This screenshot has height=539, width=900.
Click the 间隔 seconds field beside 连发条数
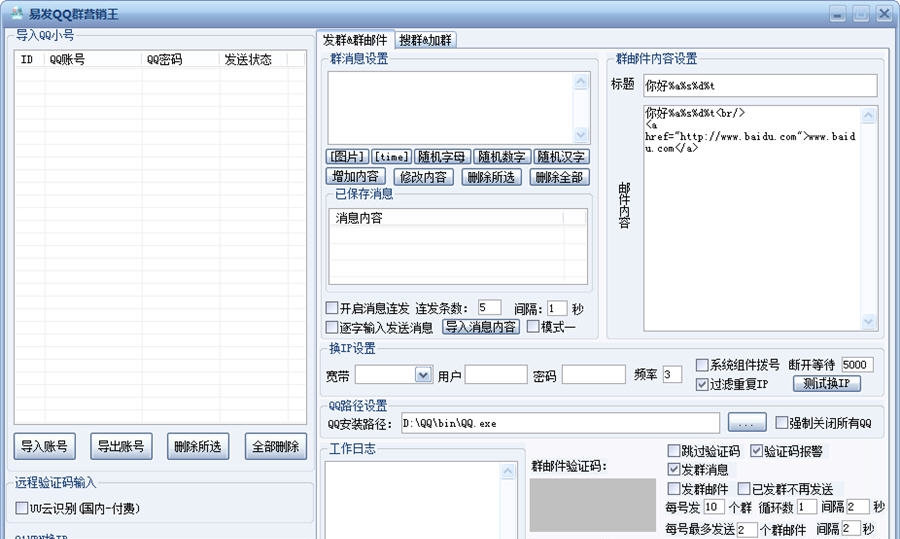[557, 308]
